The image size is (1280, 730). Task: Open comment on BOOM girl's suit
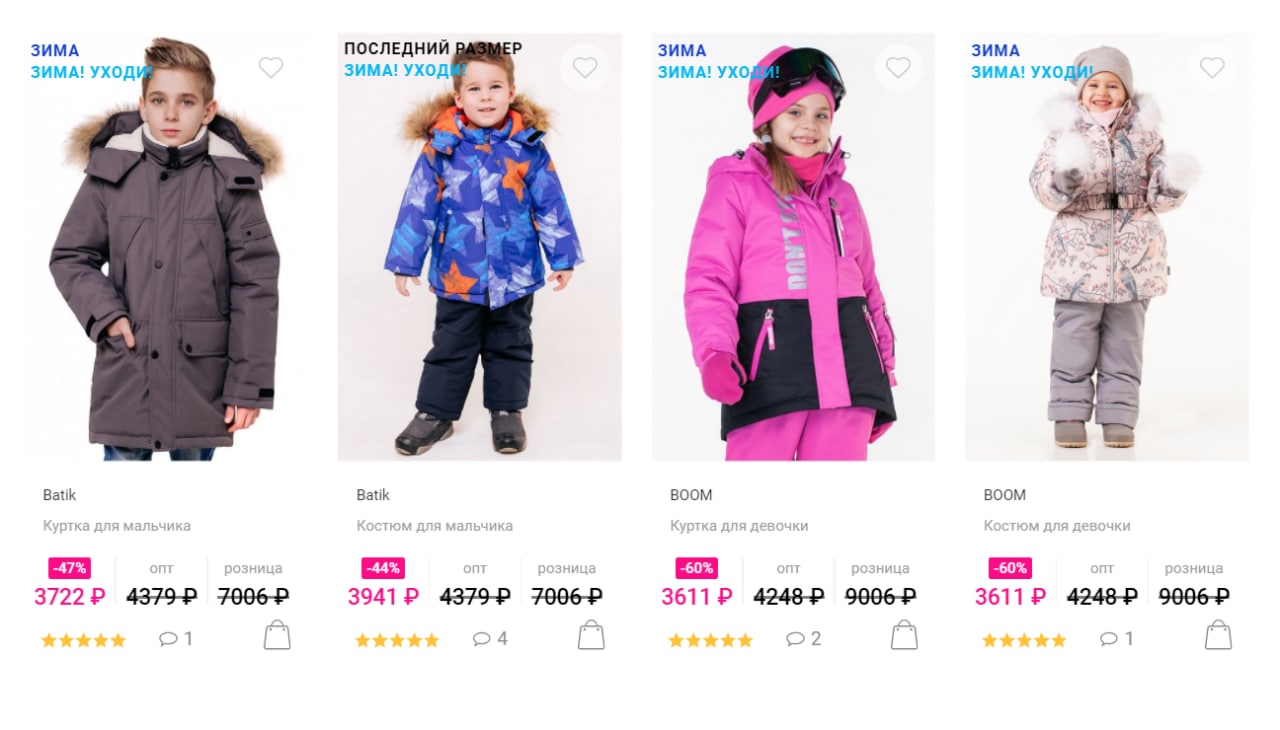[x=1117, y=639]
